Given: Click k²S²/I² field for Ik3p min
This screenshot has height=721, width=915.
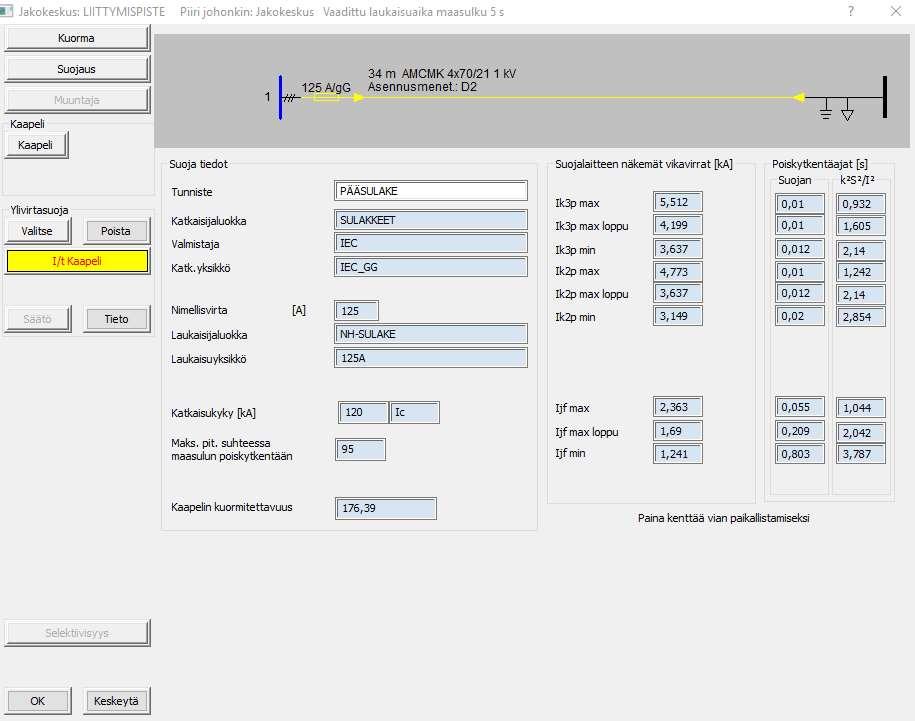Looking at the screenshot, I should [x=861, y=250].
